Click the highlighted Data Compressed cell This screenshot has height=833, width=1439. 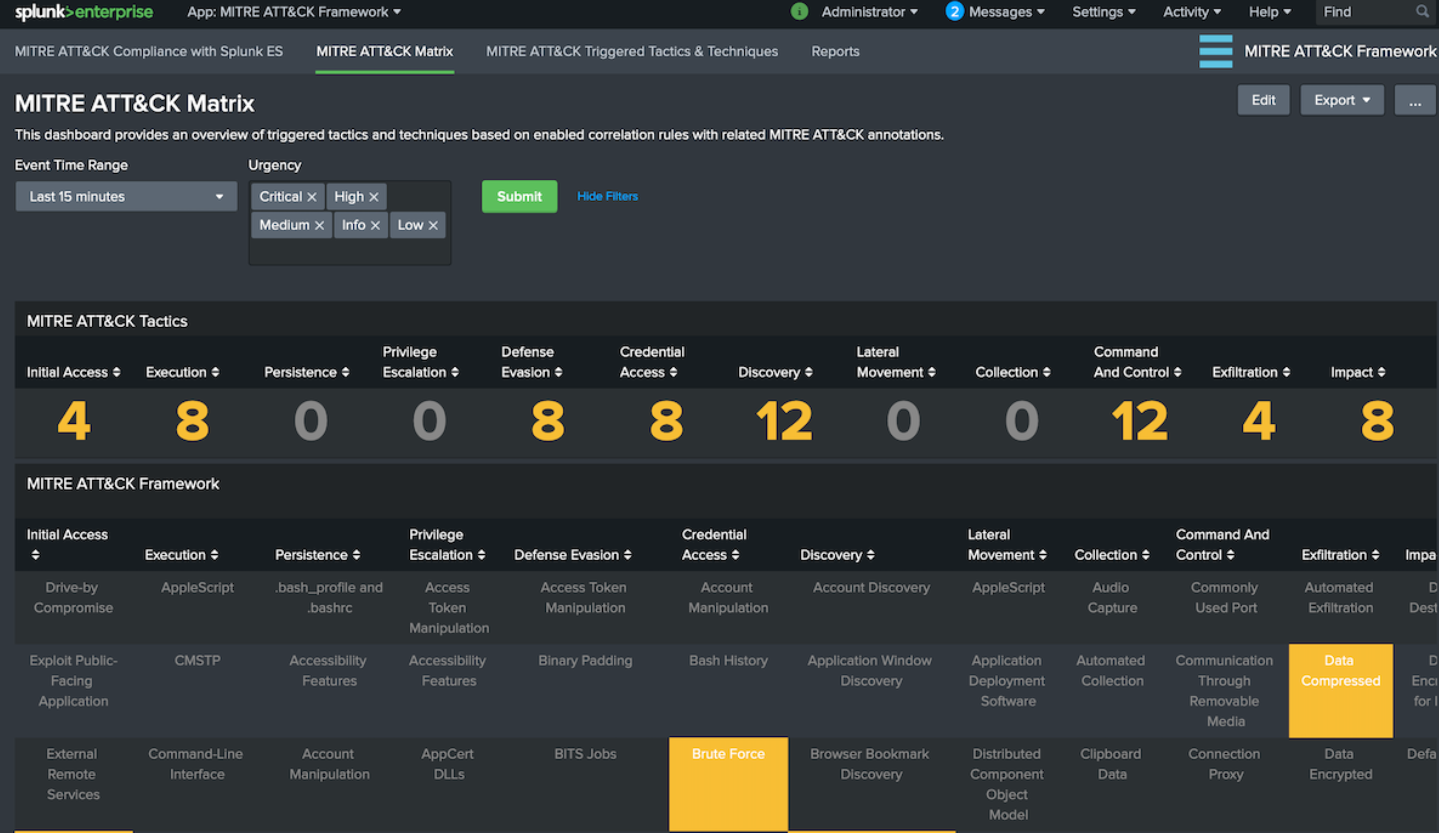(1340, 691)
